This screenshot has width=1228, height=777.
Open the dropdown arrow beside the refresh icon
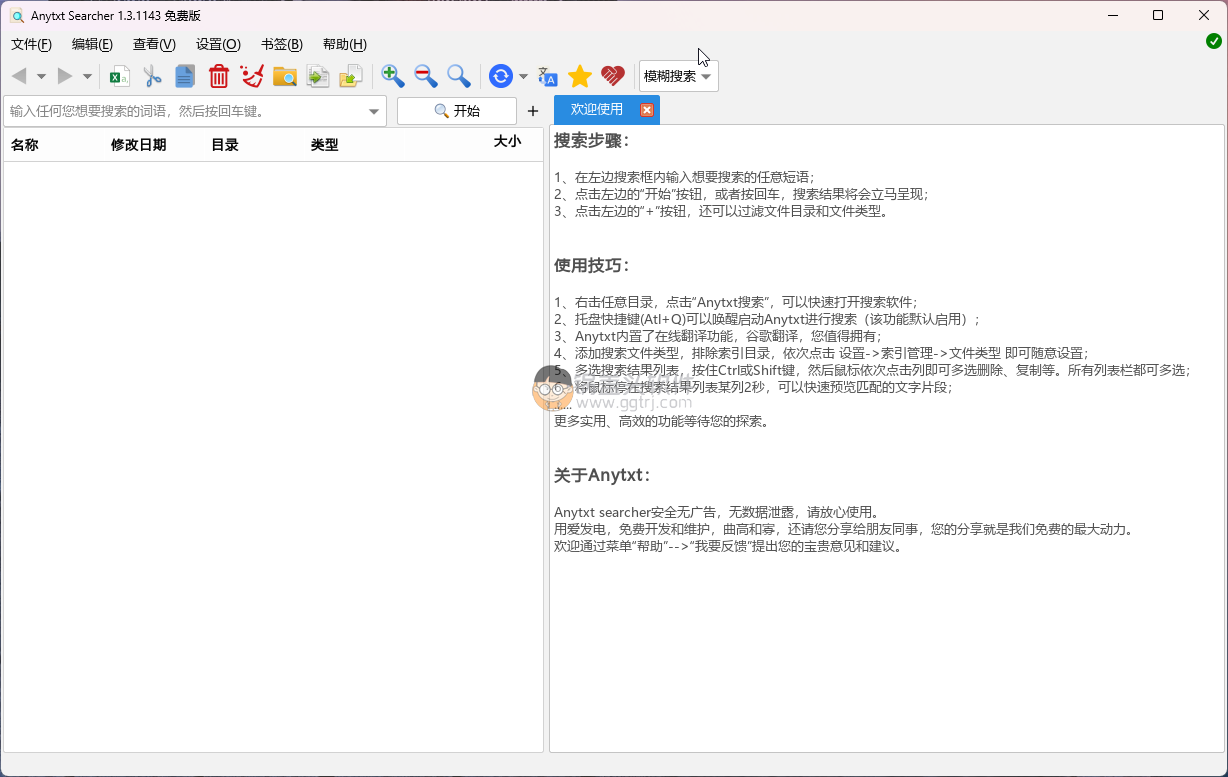click(x=523, y=76)
